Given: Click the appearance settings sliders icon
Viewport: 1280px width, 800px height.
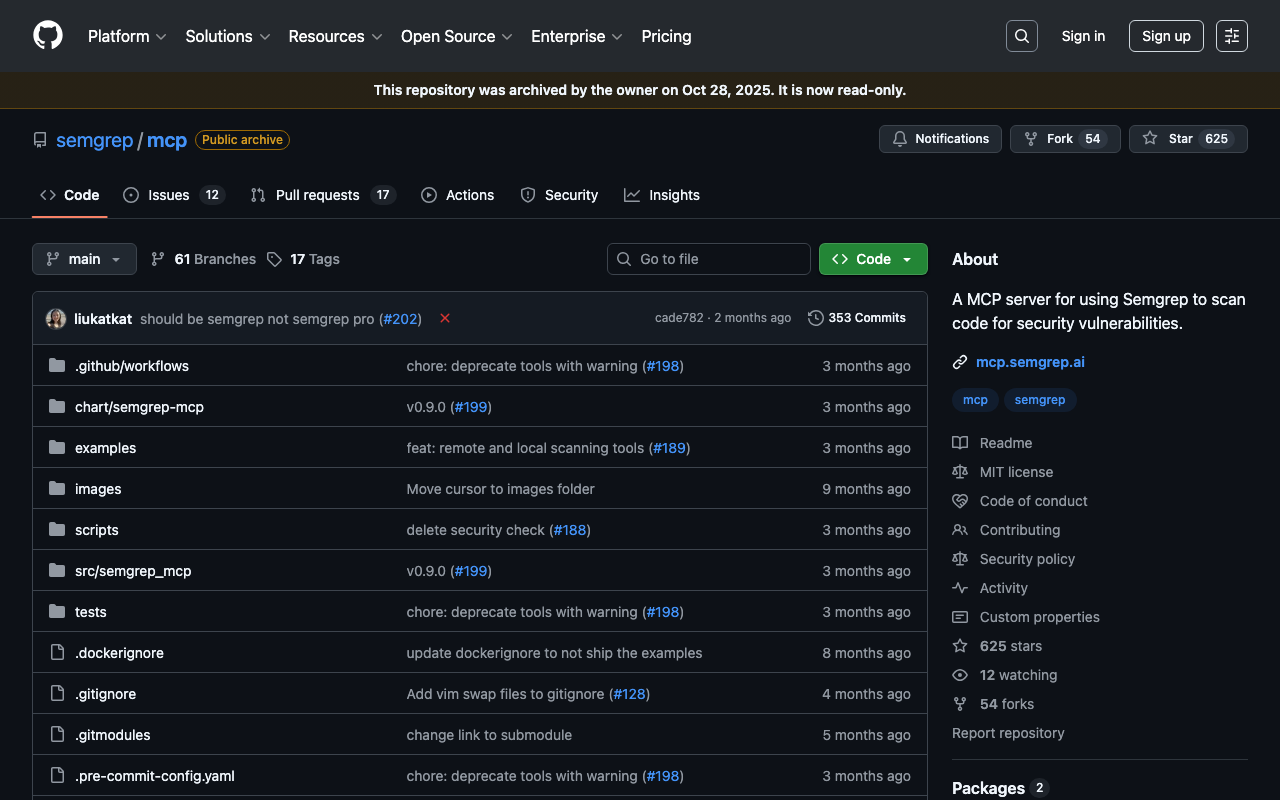Looking at the screenshot, I should click(x=1231, y=36).
